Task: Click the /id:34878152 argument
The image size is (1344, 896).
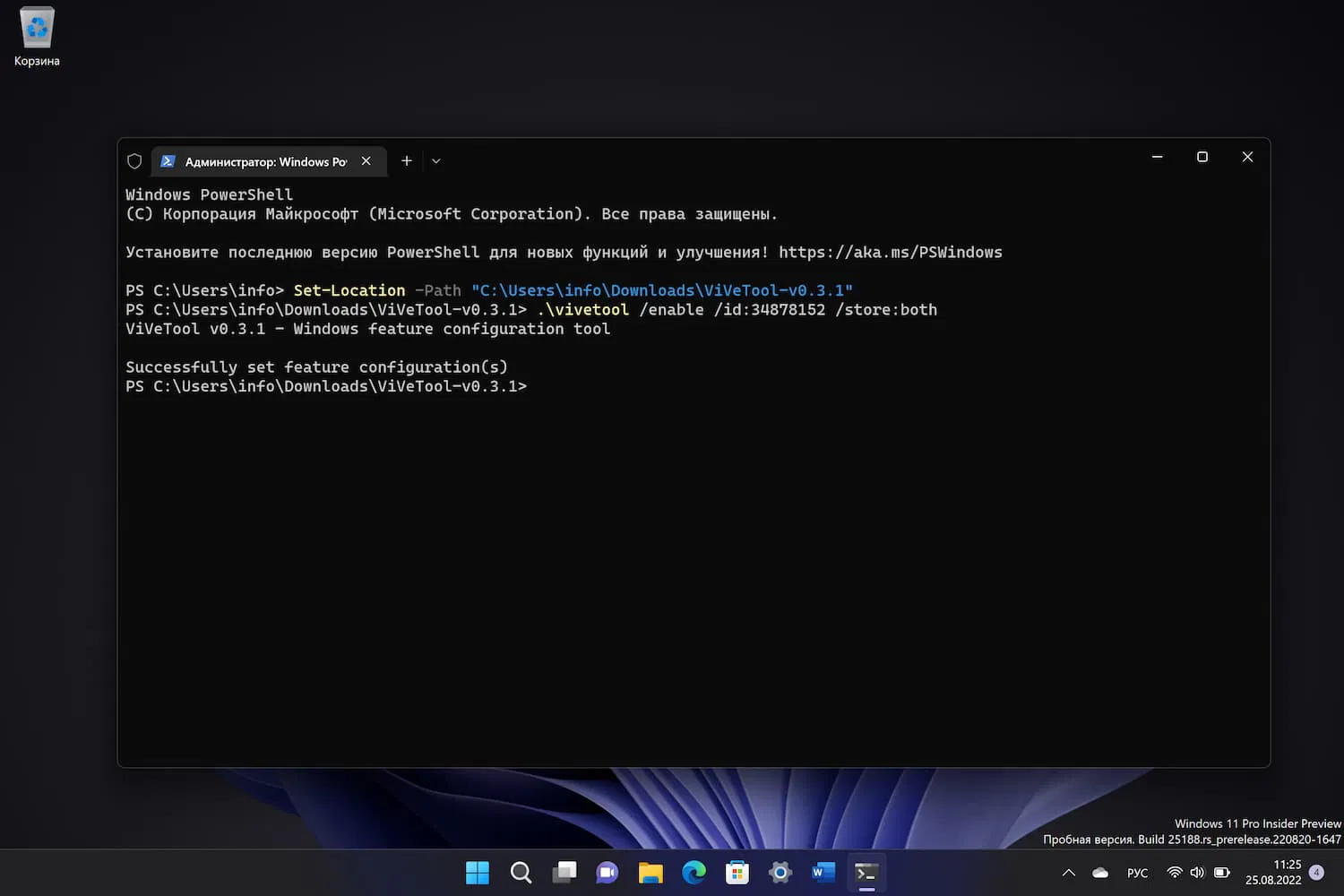Action: [770, 310]
